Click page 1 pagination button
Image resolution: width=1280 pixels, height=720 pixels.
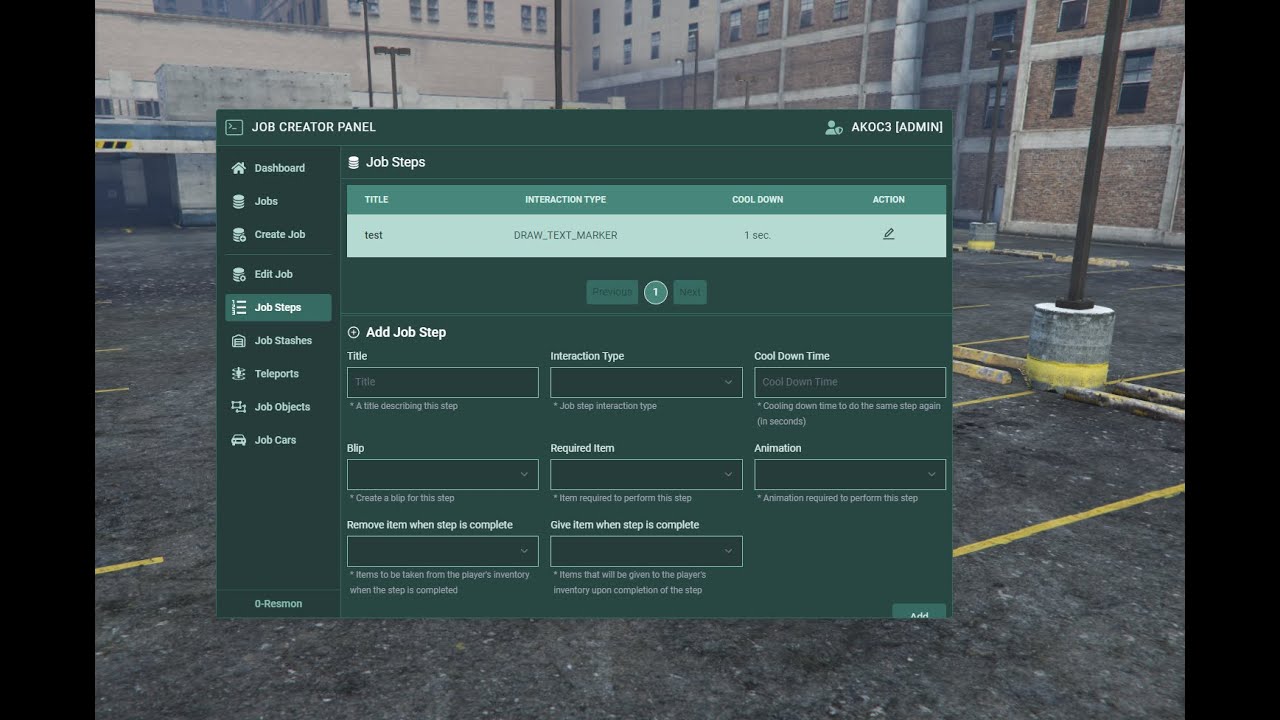coord(655,292)
